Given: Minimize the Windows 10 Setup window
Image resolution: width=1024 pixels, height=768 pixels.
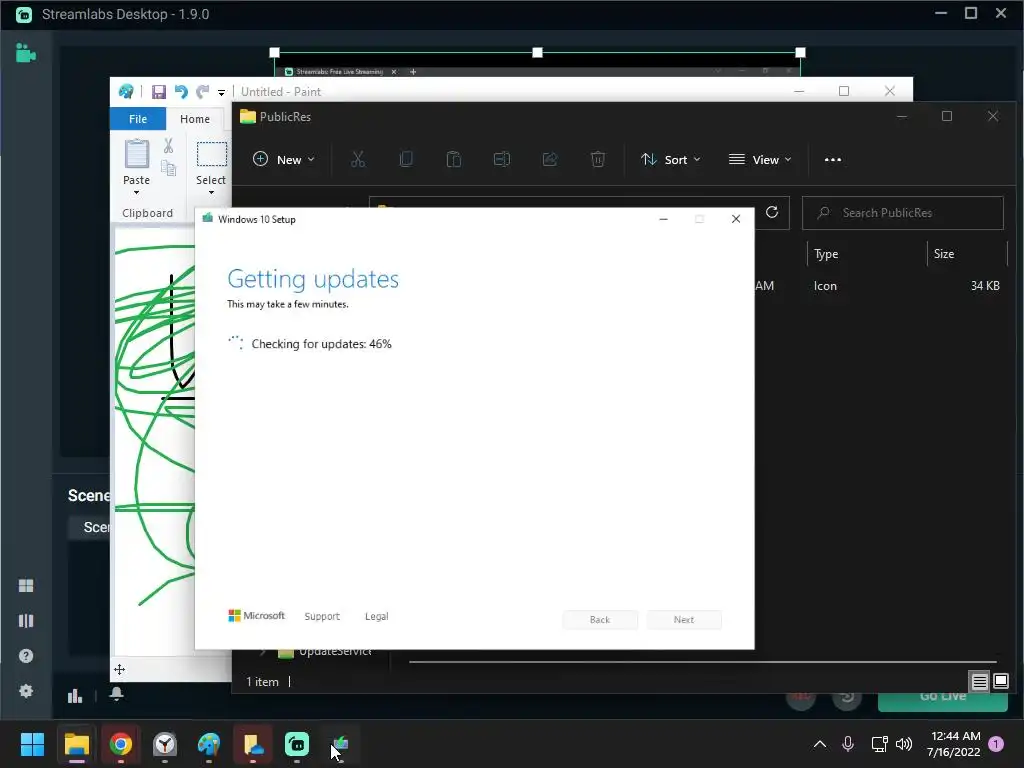Looking at the screenshot, I should pos(664,219).
